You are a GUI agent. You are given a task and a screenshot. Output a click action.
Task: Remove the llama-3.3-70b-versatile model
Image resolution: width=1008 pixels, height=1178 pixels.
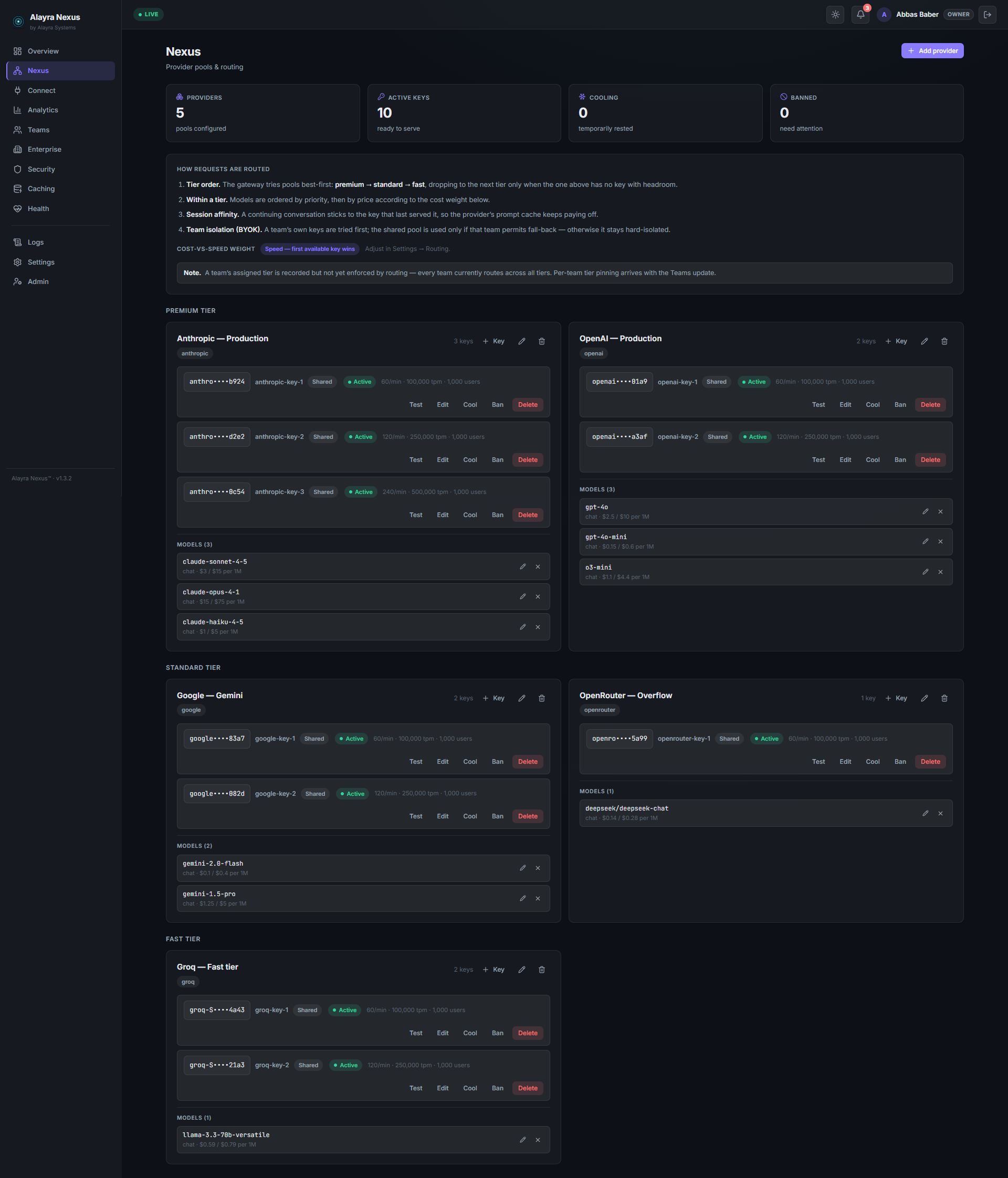coord(537,1139)
